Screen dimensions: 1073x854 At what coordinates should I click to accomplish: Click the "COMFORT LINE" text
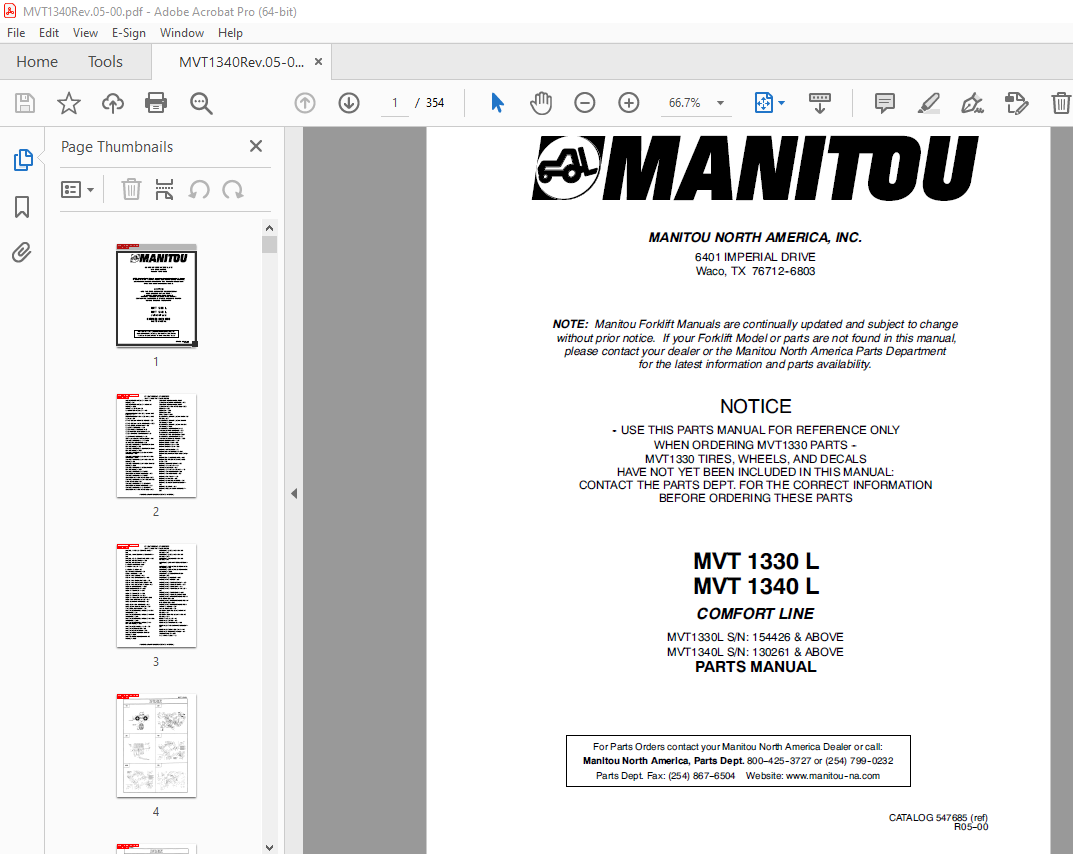tap(755, 614)
